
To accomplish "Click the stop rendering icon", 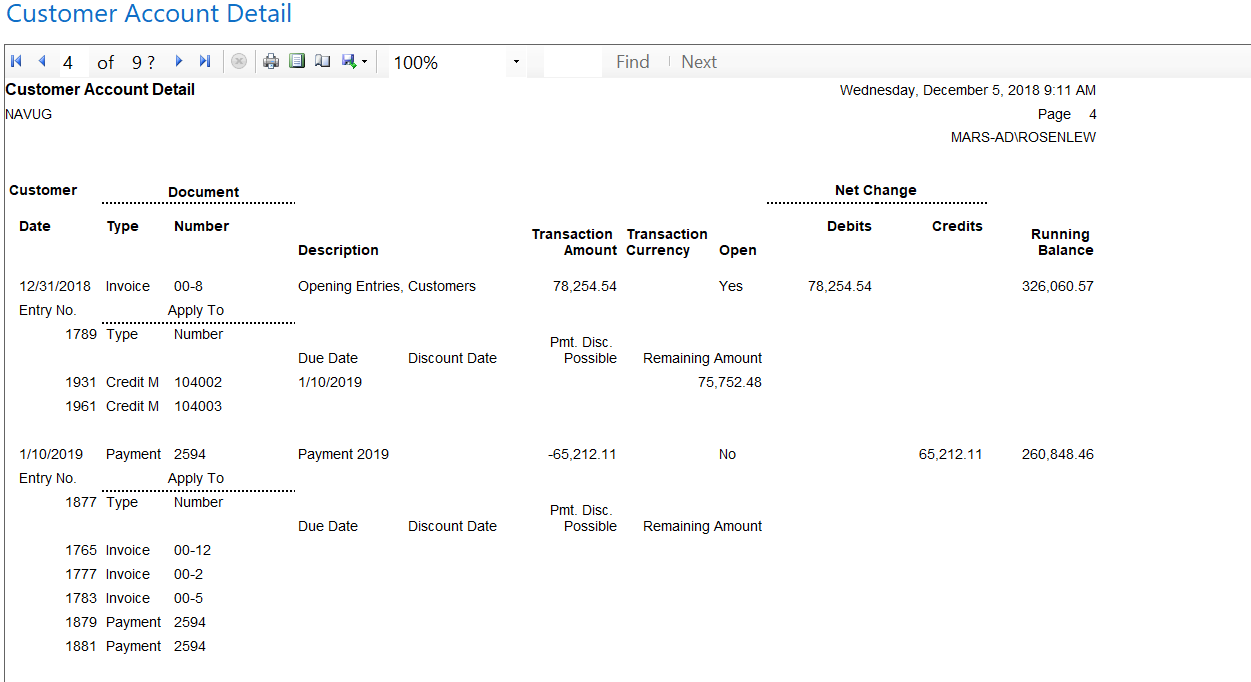I will point(239,62).
